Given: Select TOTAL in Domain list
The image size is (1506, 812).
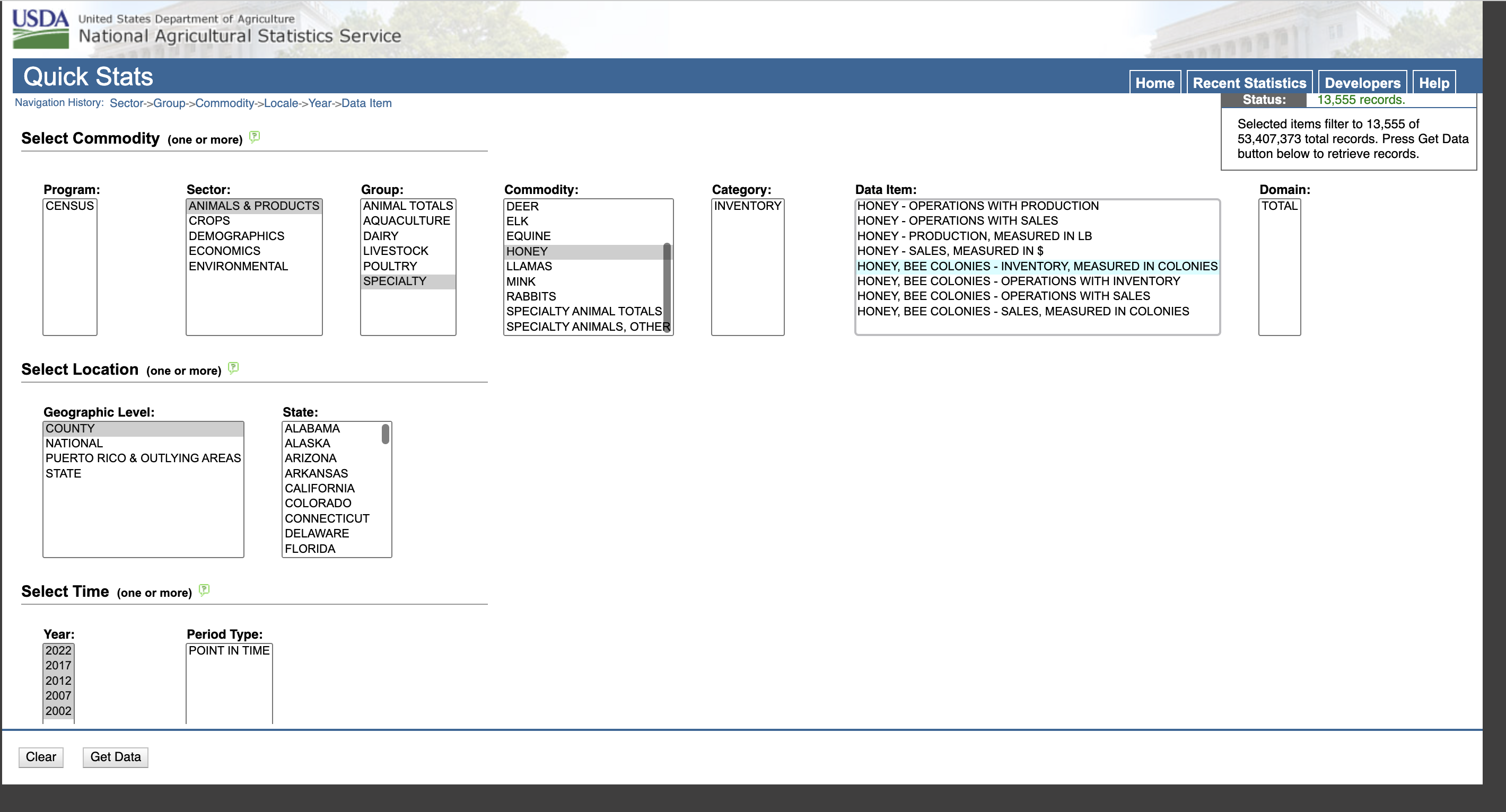Looking at the screenshot, I should [1279, 206].
